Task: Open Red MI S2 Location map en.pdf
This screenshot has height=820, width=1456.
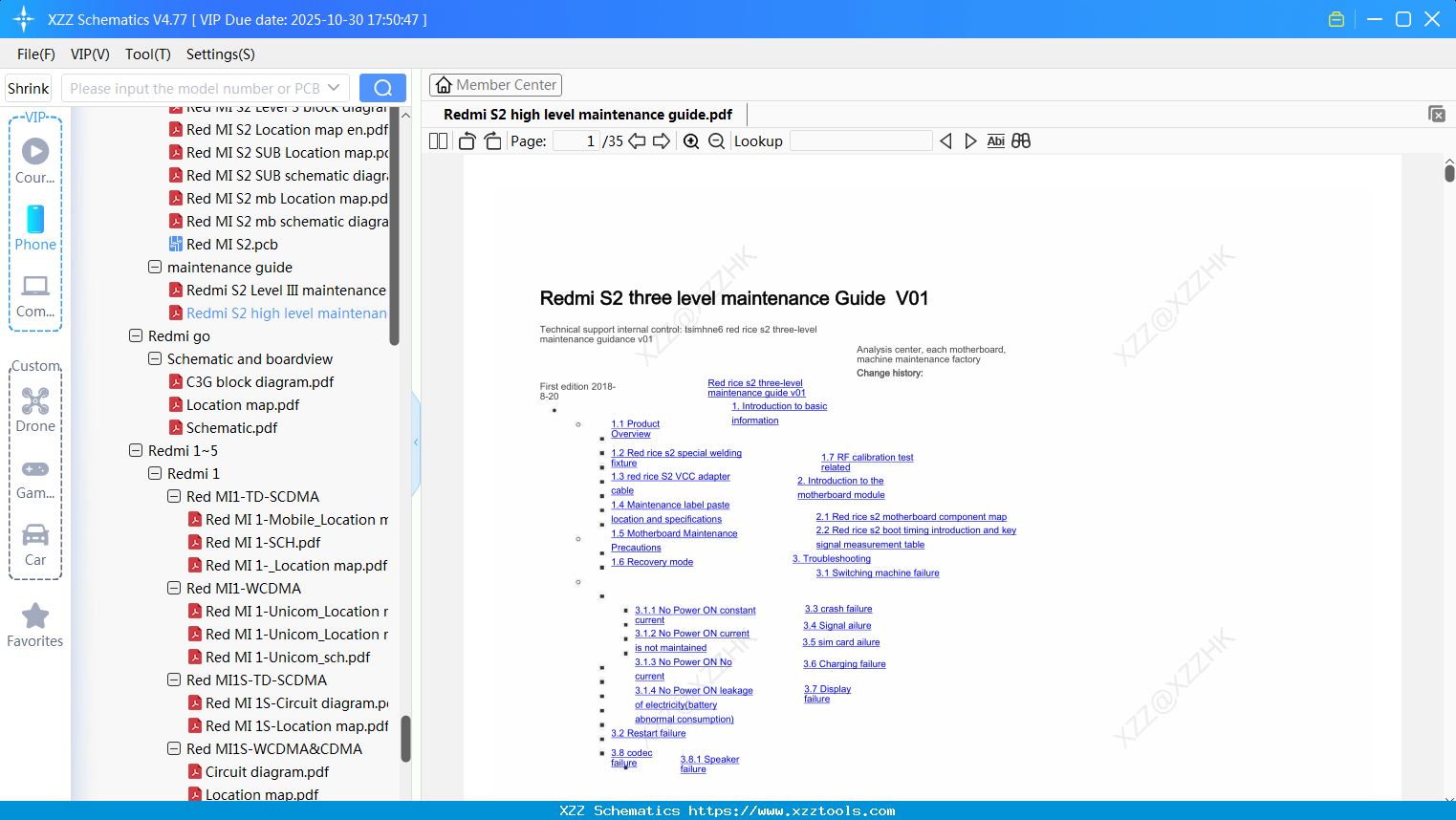Action: click(x=279, y=129)
